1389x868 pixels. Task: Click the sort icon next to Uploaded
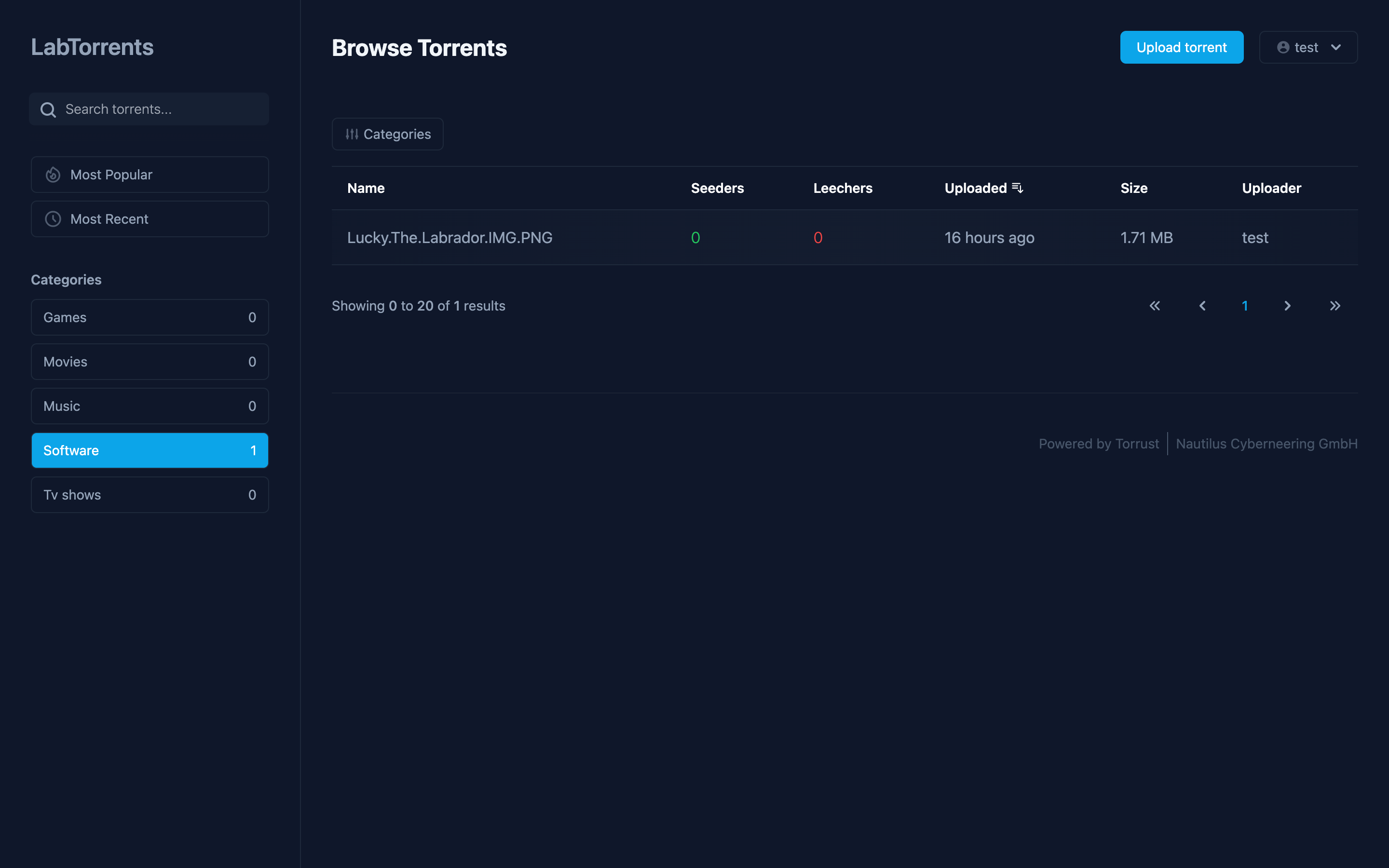pos(1017,188)
